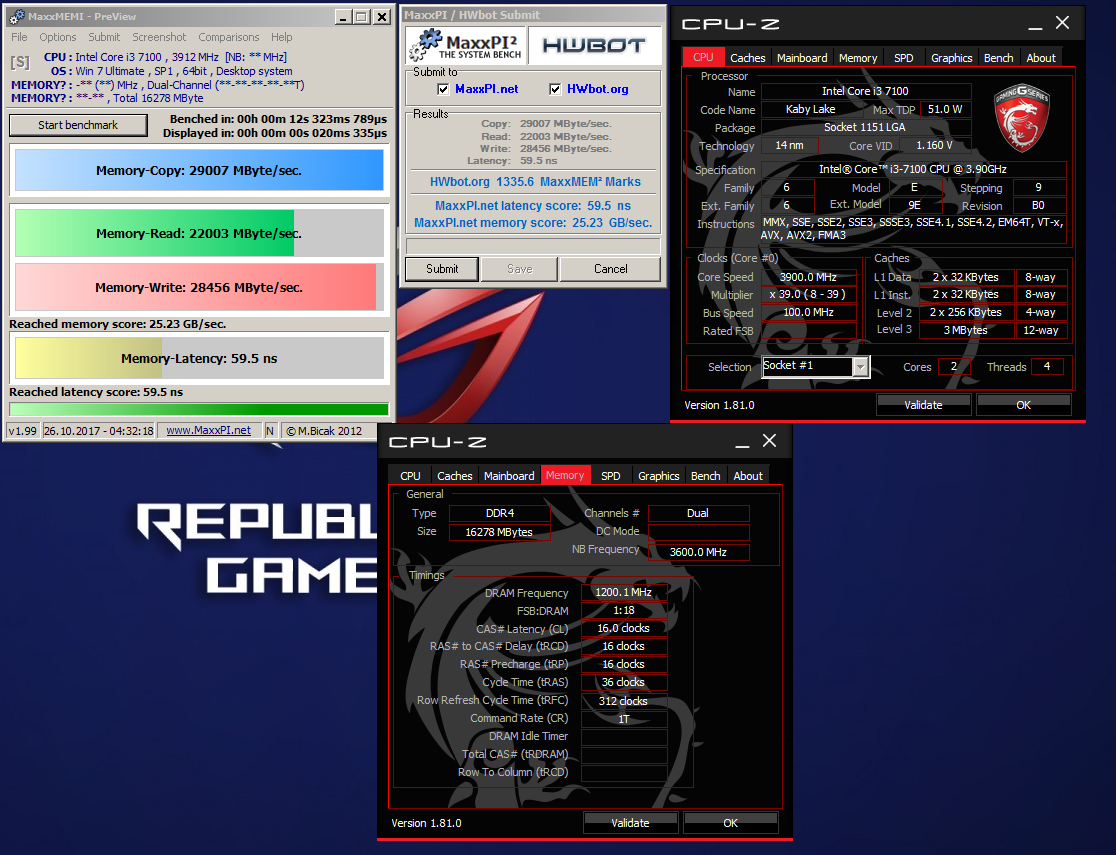Click Validate in the CPU-Z Memory window

coord(630,822)
